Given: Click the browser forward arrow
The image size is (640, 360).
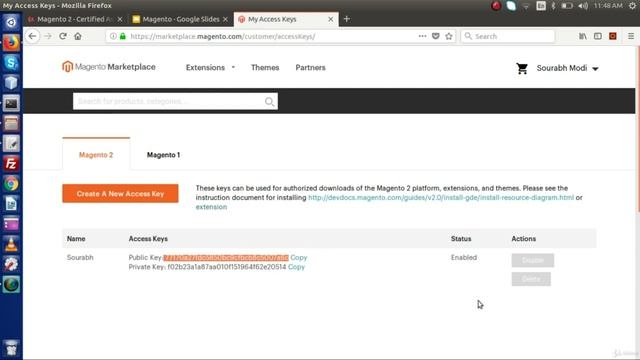Looking at the screenshot, I should (48, 36).
